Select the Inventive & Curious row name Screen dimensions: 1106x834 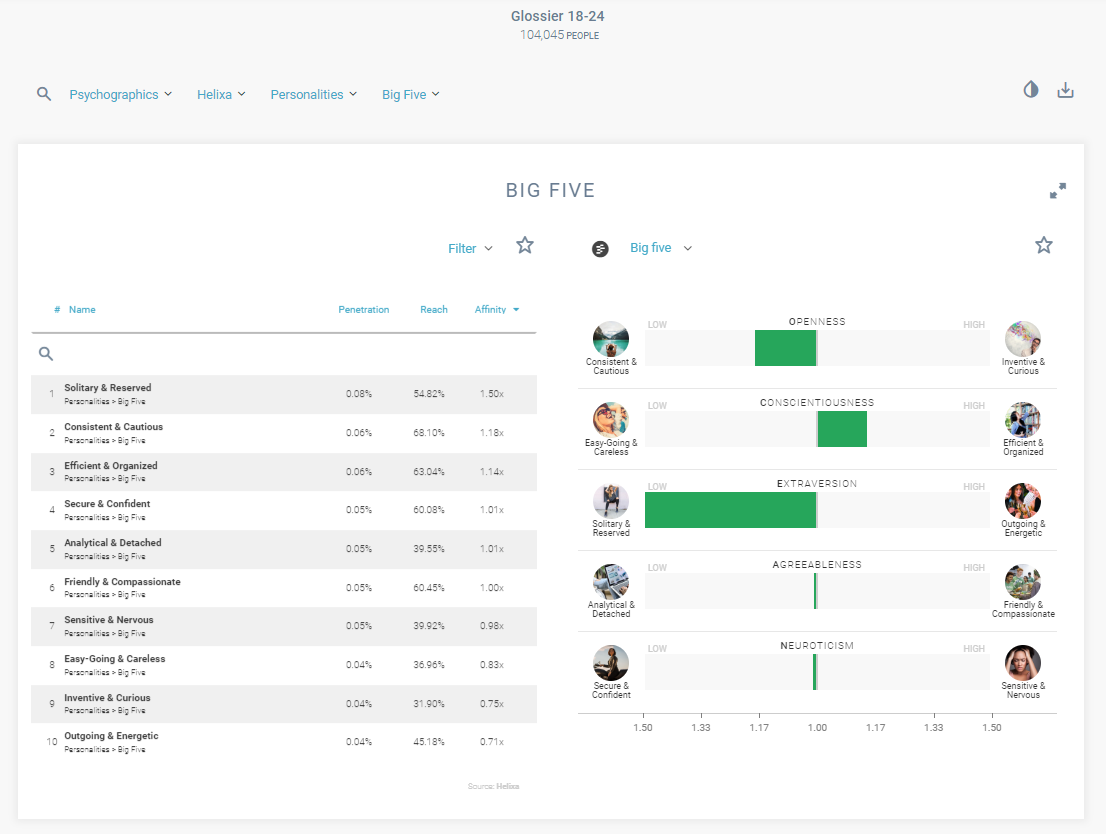pyautogui.click(x=107, y=697)
